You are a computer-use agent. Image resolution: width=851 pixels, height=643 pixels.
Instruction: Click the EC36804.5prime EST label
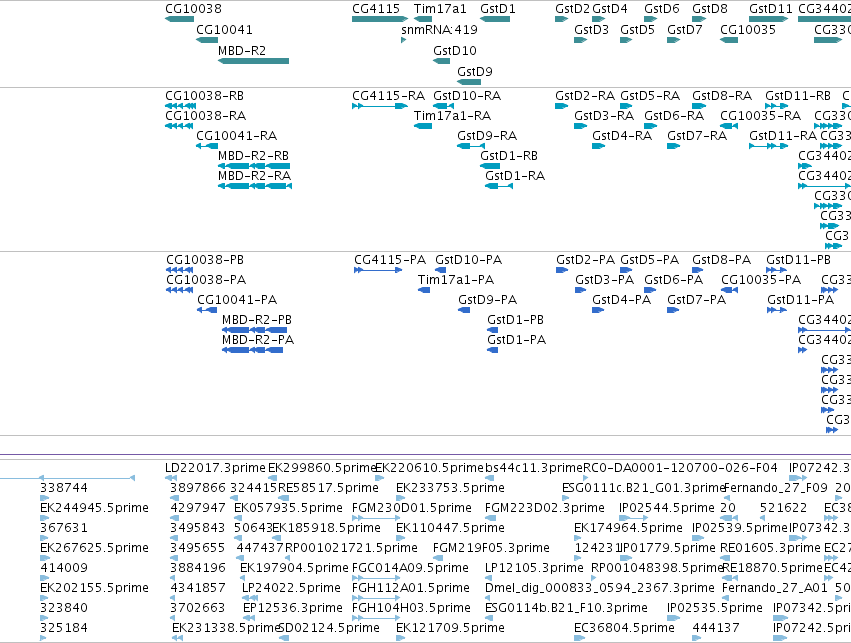coord(624,628)
